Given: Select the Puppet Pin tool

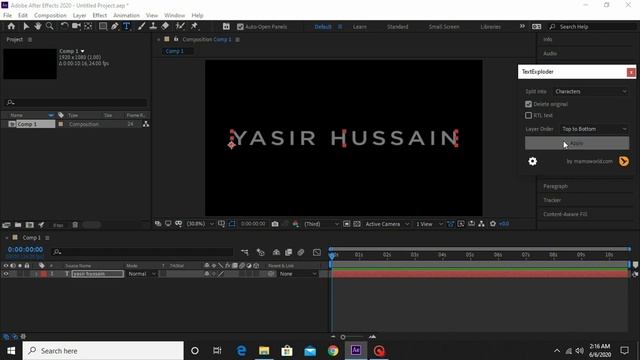Looking at the screenshot, I should click(194, 26).
